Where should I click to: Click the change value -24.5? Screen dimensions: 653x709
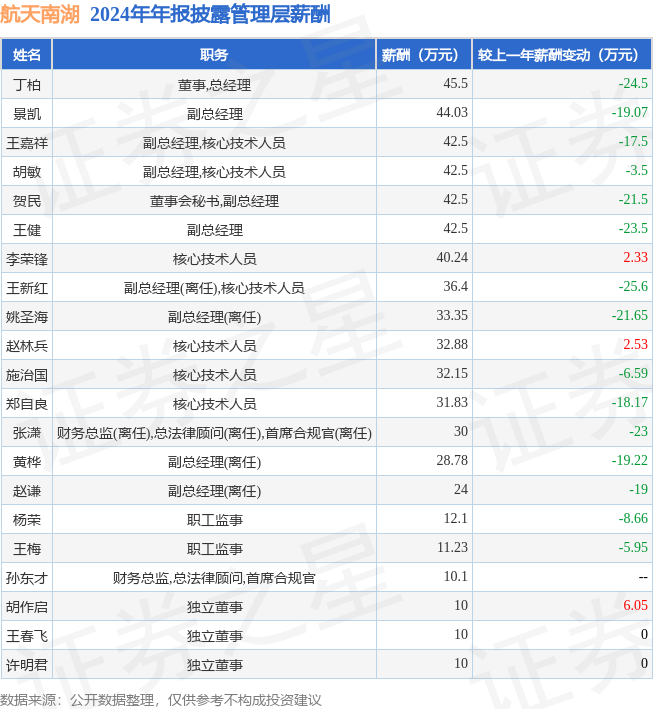click(x=633, y=84)
